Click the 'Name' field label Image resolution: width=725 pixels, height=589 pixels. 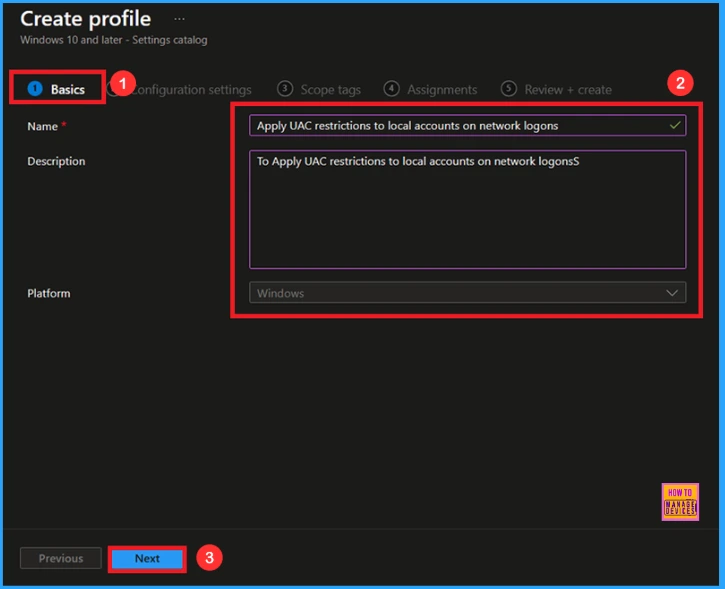coord(42,126)
